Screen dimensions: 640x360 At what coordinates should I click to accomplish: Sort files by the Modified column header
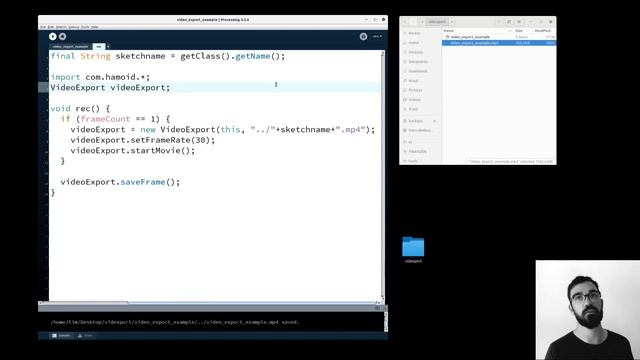543,31
